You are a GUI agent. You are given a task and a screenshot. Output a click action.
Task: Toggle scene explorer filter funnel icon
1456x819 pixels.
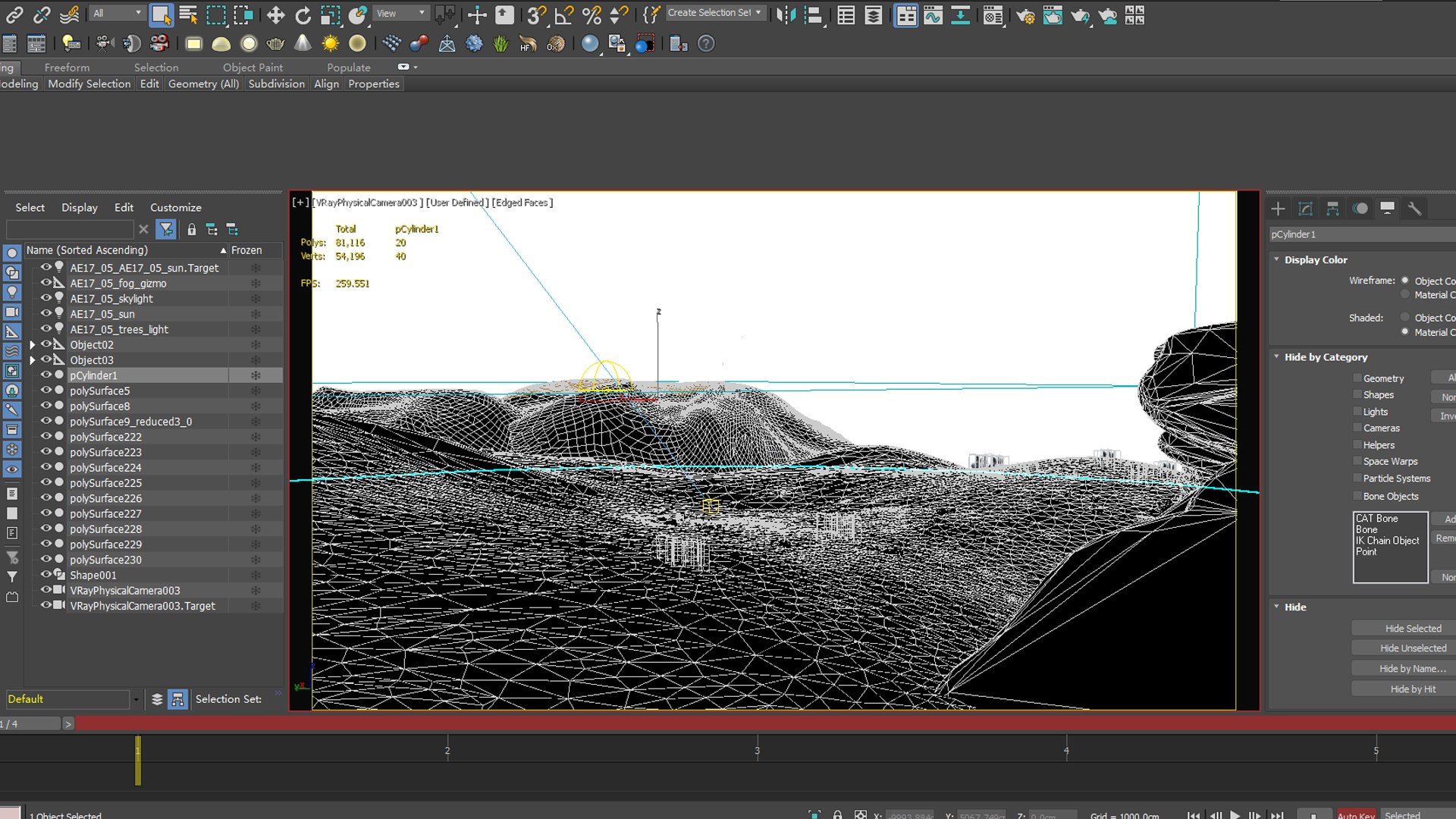166,229
